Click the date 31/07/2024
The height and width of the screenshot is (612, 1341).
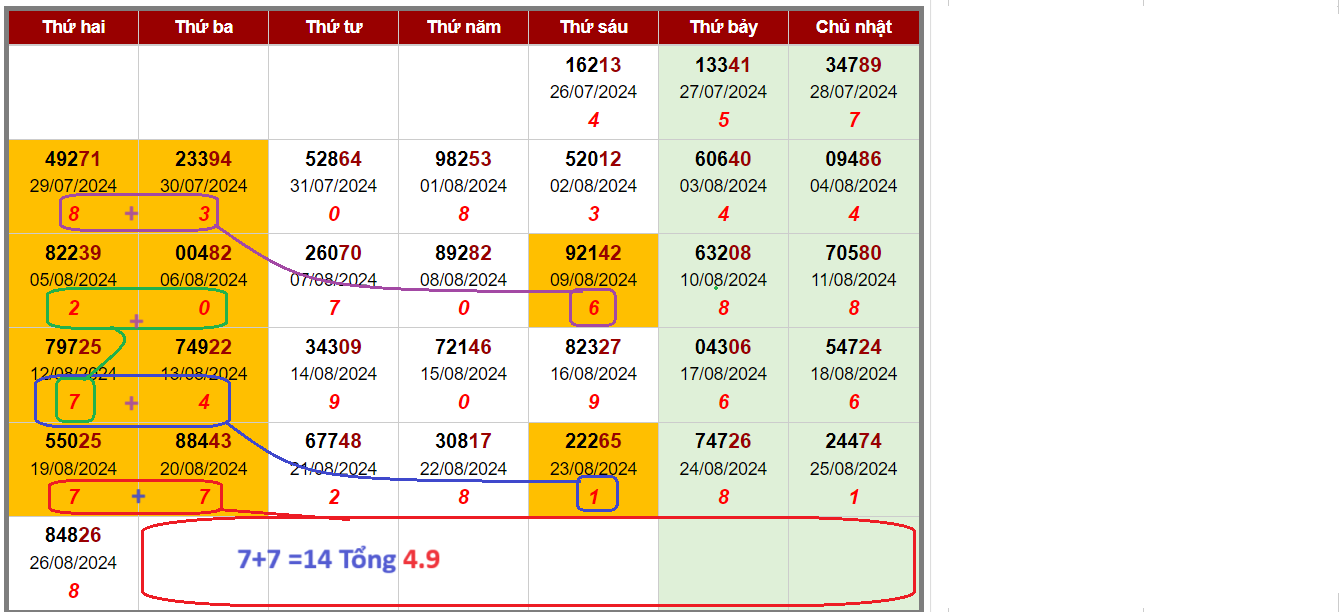pos(333,186)
